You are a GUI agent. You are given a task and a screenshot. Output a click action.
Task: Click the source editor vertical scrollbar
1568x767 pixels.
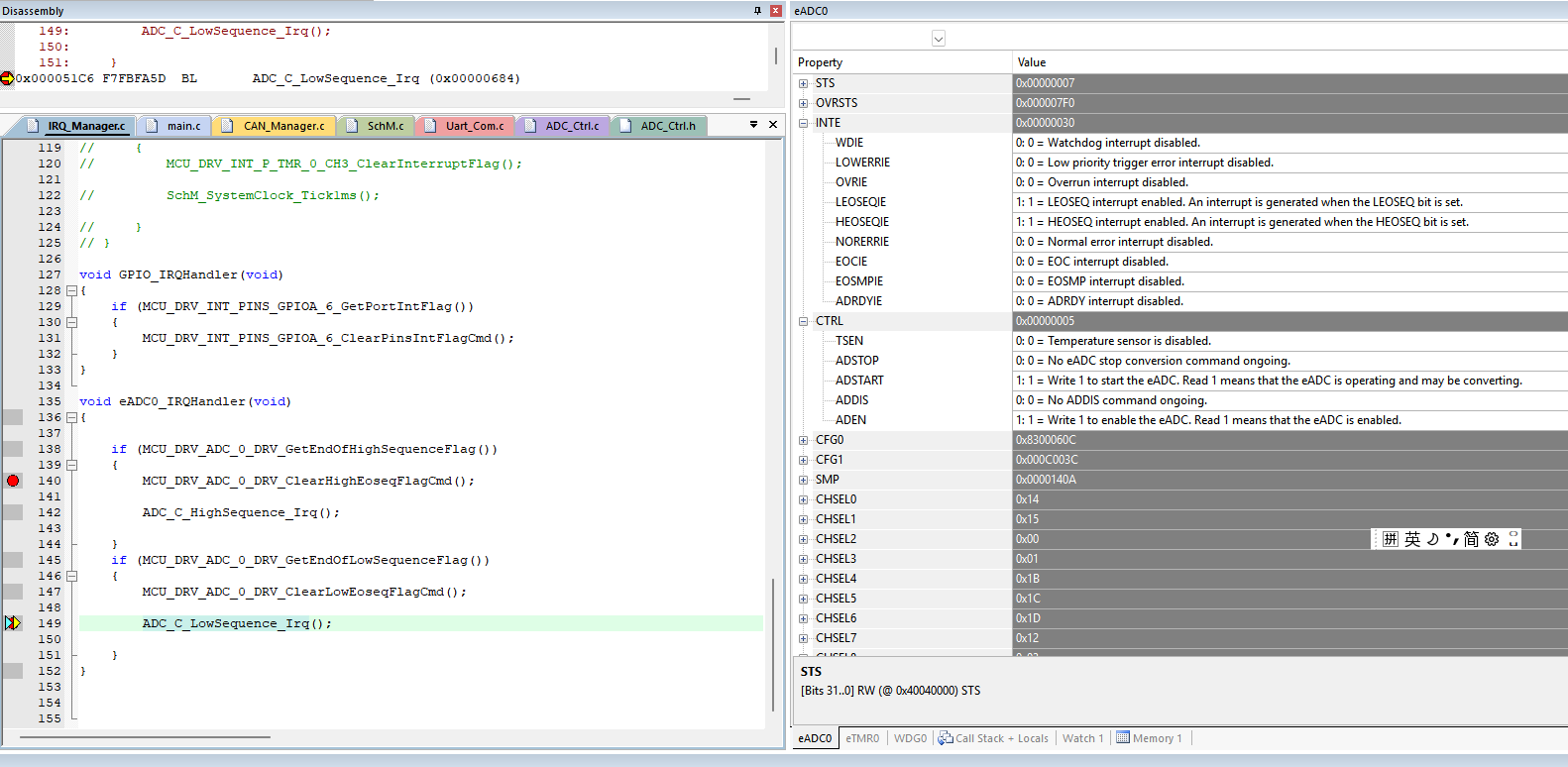[x=773, y=644]
